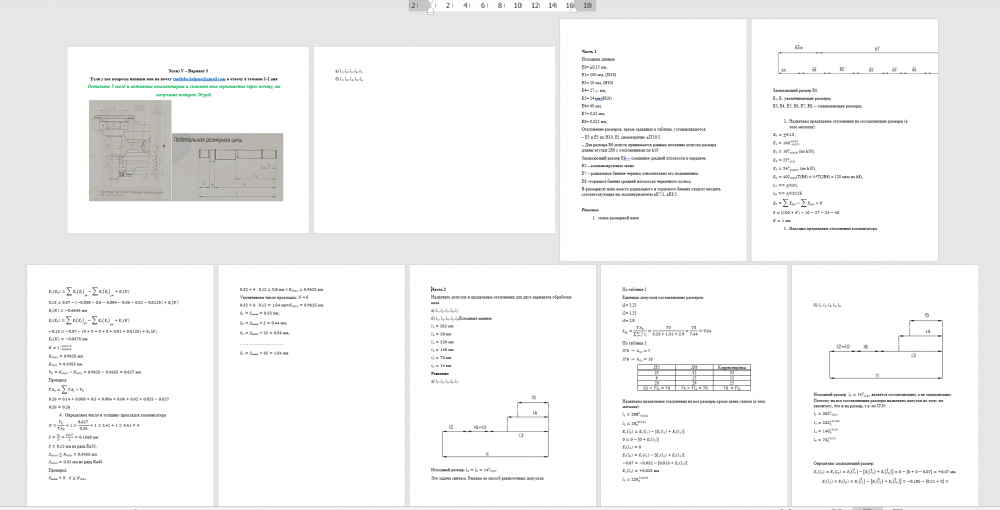
Task: Click the hanging indent marker on ruler
Action: [430, 10]
